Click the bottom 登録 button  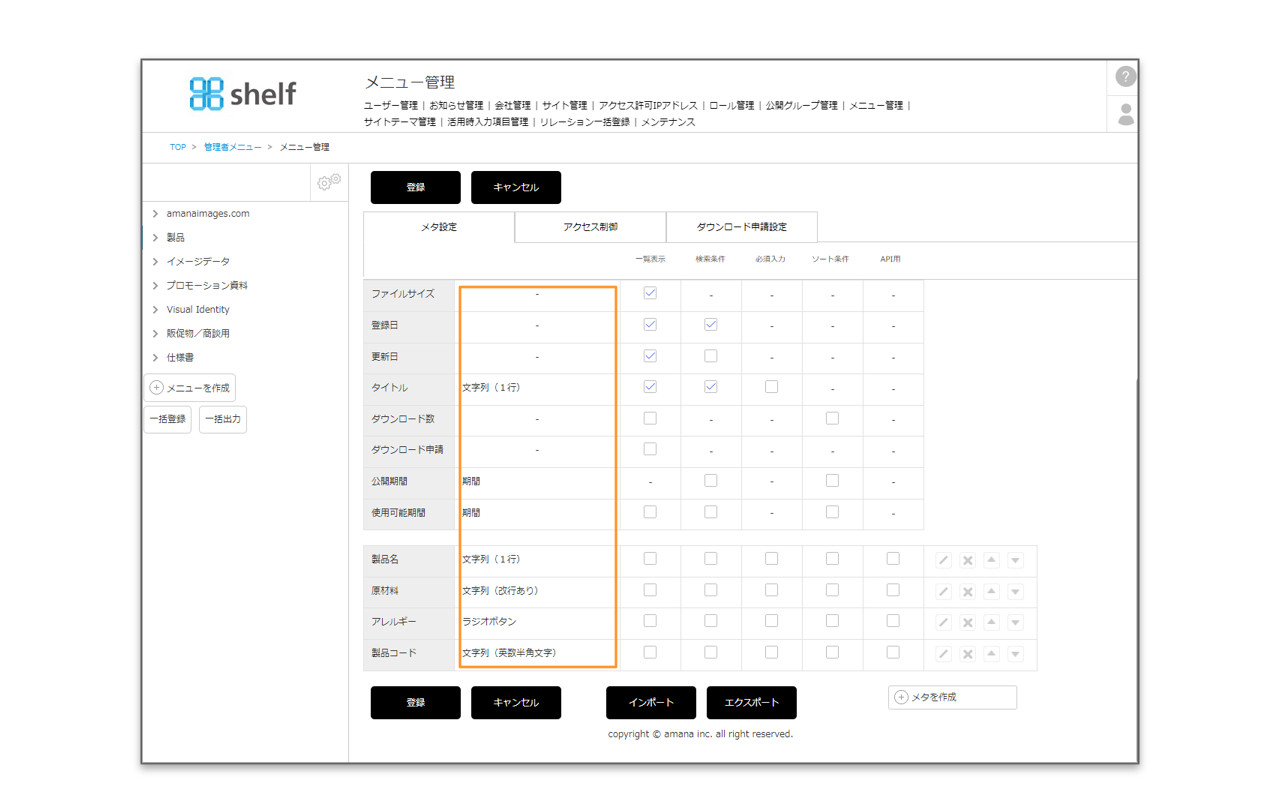click(416, 702)
